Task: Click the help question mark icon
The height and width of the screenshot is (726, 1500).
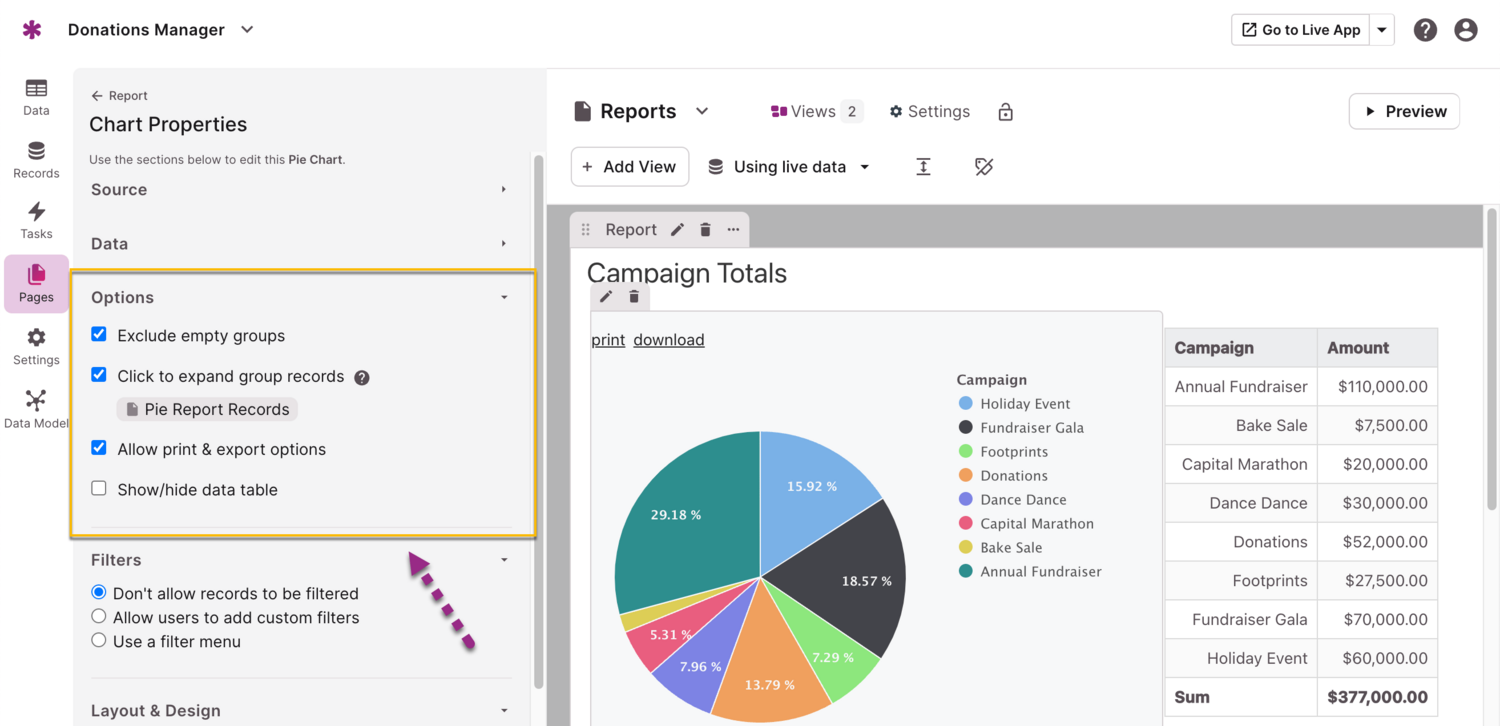Action: [1425, 30]
